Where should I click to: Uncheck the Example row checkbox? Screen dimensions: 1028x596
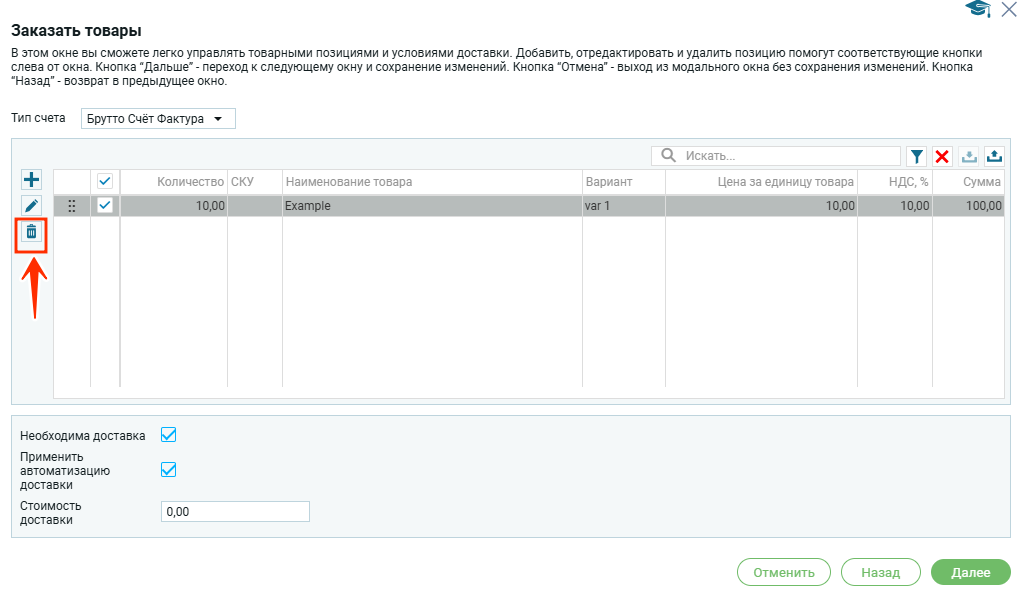[x=105, y=206]
